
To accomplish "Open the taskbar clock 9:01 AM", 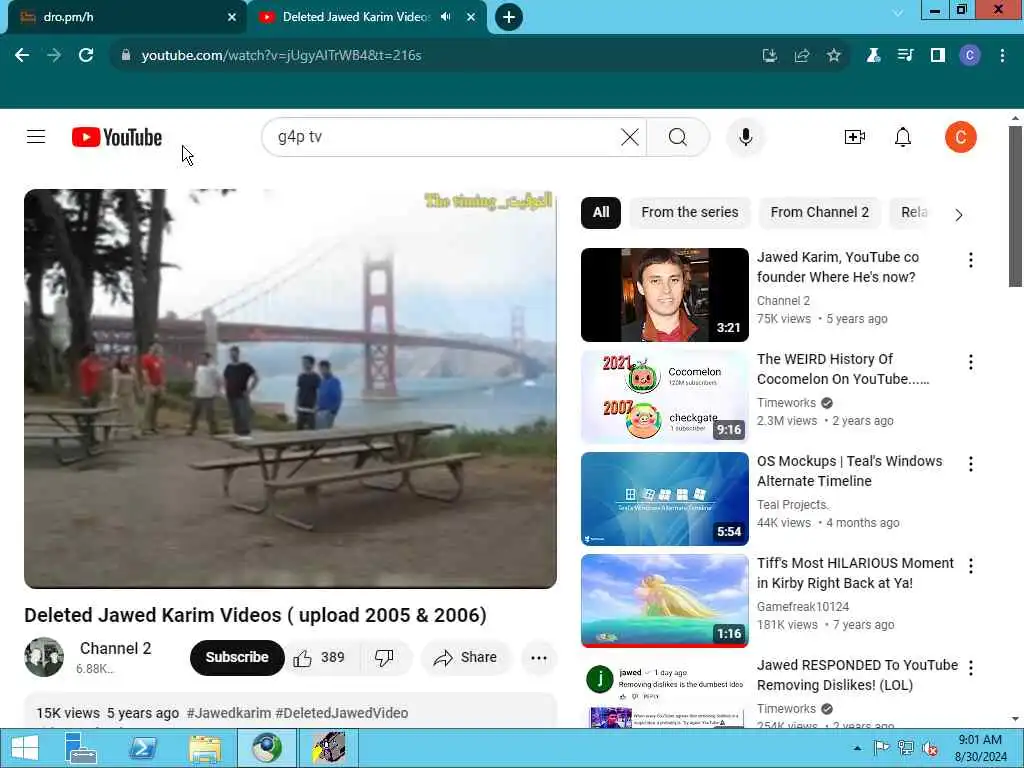I will [x=980, y=748].
